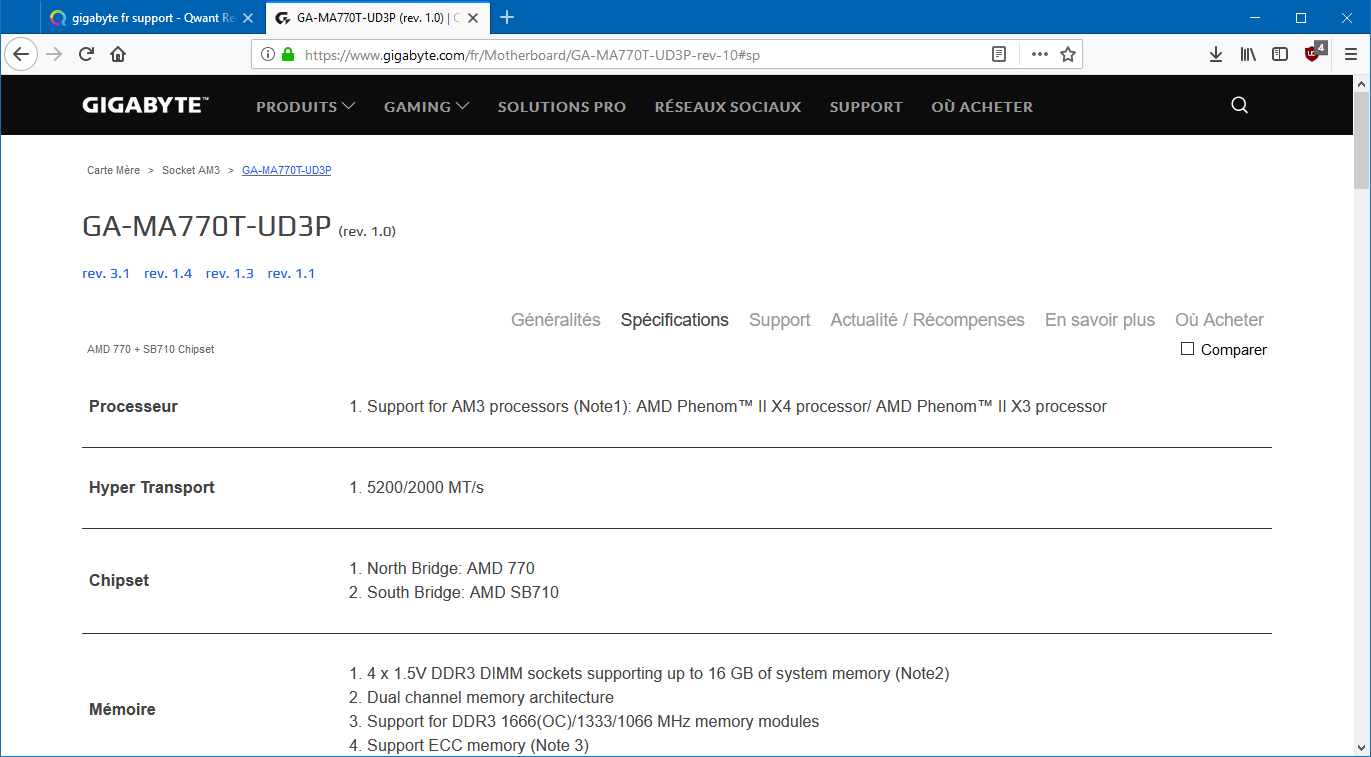Switch to the En savoir plus tab
The width and height of the screenshot is (1371, 757).
(1100, 320)
